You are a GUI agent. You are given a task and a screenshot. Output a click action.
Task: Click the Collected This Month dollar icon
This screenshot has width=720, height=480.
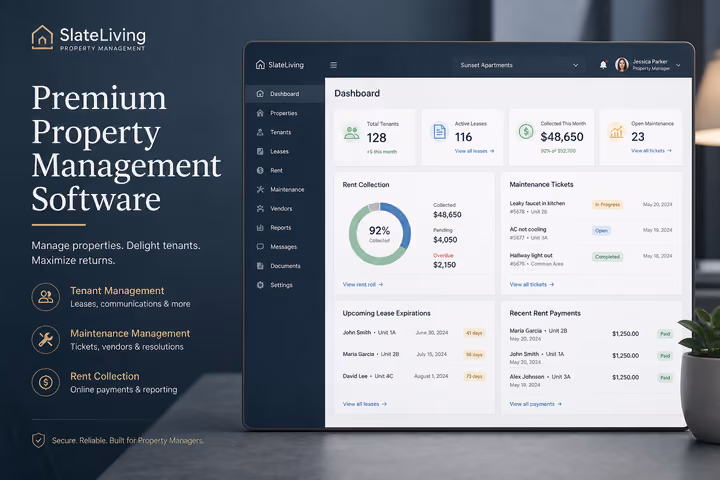[x=526, y=132]
